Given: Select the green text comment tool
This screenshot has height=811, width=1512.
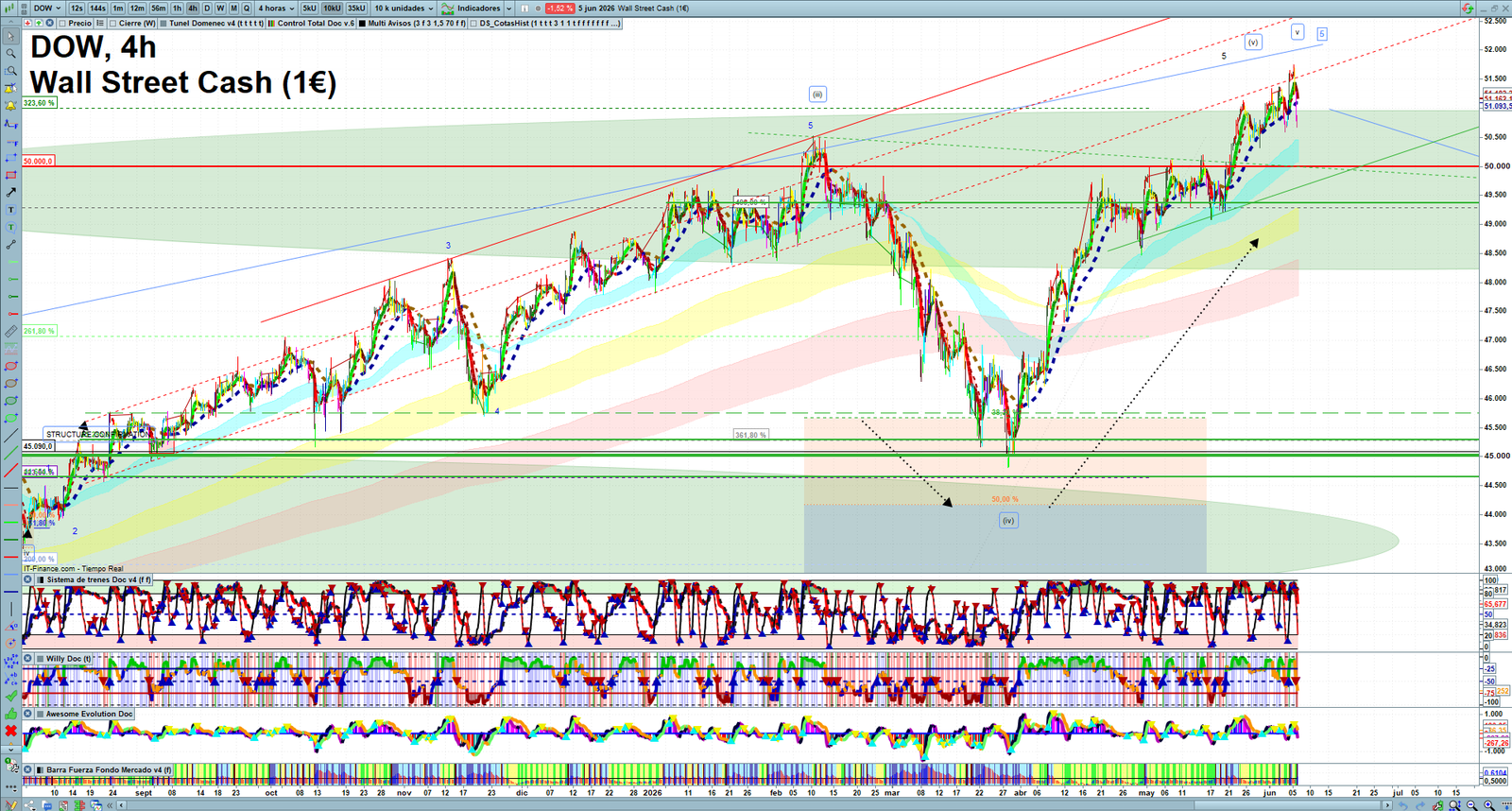Looking at the screenshot, I should point(10,227).
